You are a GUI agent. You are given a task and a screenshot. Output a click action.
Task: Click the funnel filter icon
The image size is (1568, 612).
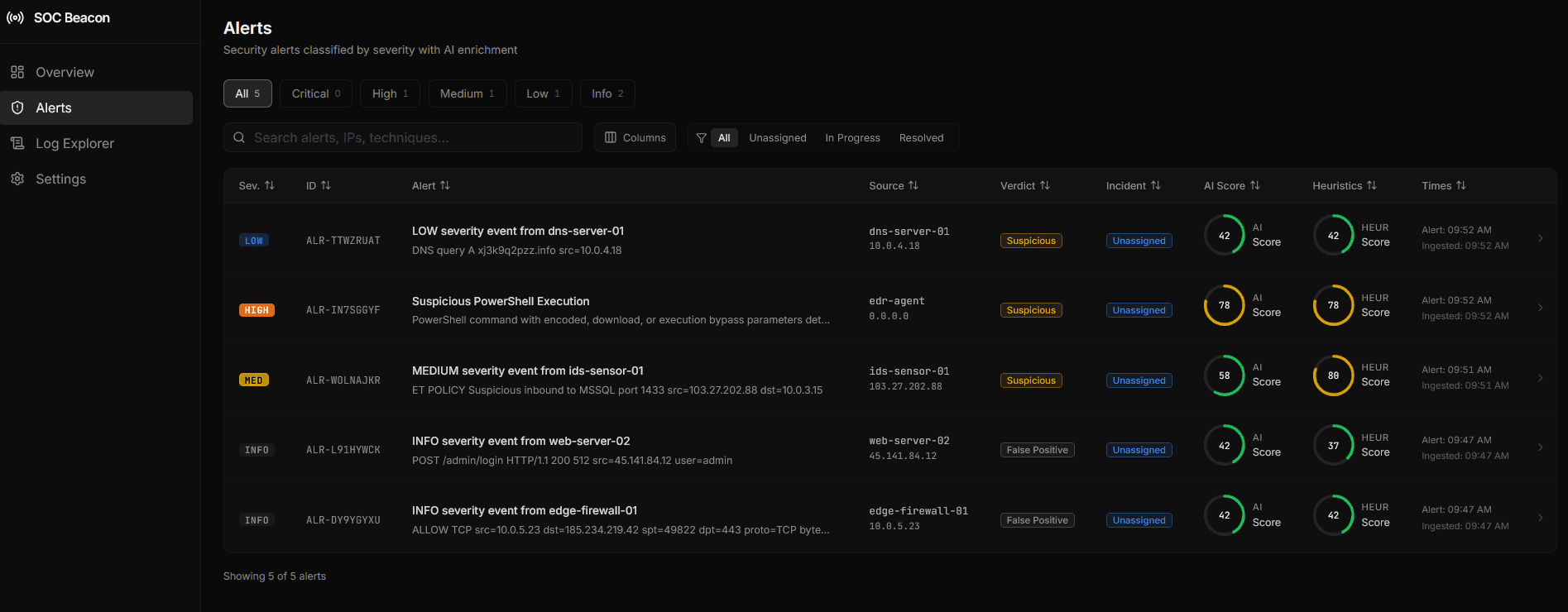click(x=701, y=138)
